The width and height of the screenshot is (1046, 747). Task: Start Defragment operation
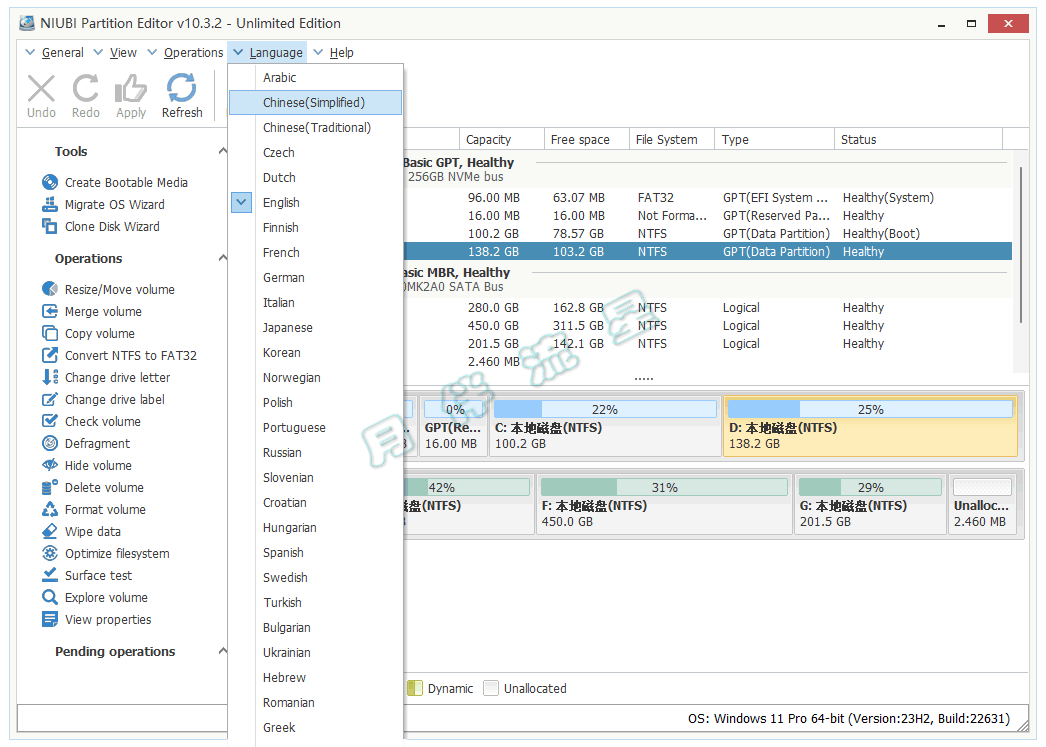click(86, 443)
